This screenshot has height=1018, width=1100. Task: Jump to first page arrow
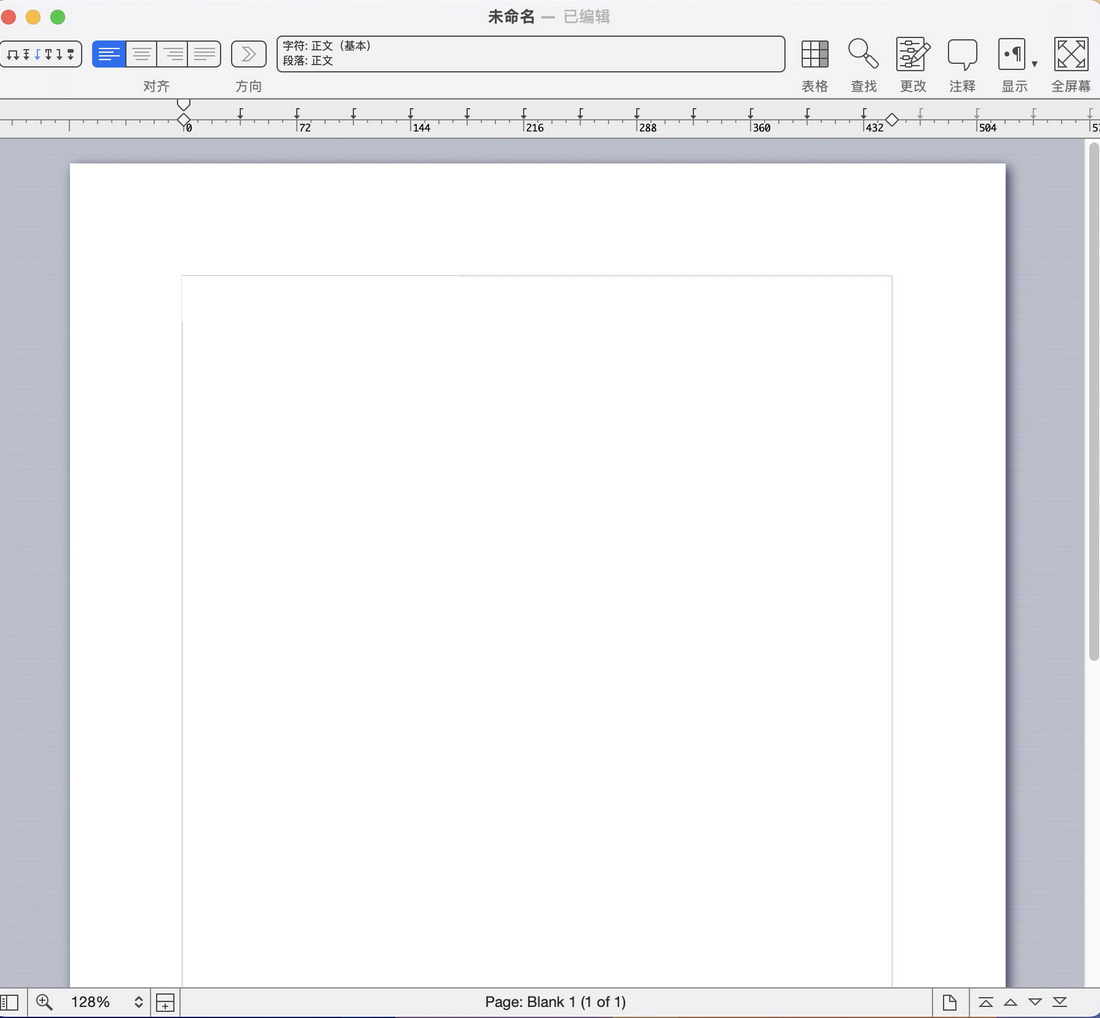pos(986,1002)
